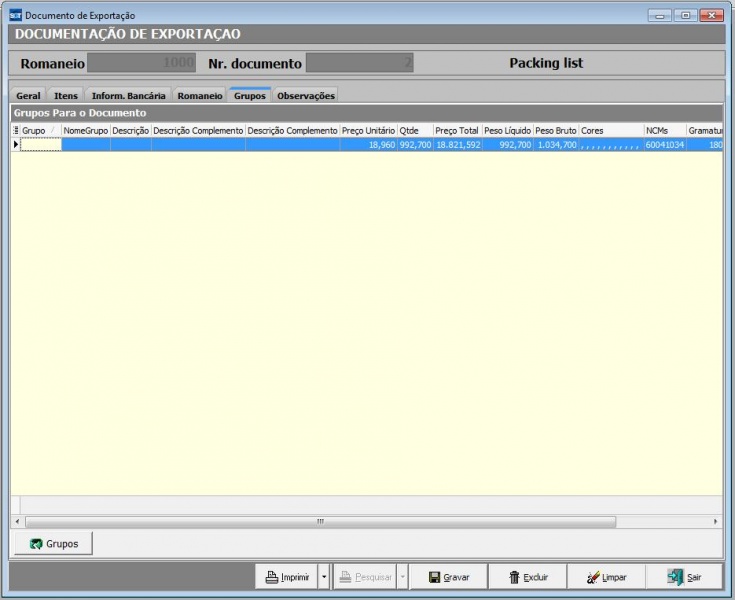Expand the Pesquisar dropdown arrow
Viewport: 735px width, 600px height.
coord(402,577)
